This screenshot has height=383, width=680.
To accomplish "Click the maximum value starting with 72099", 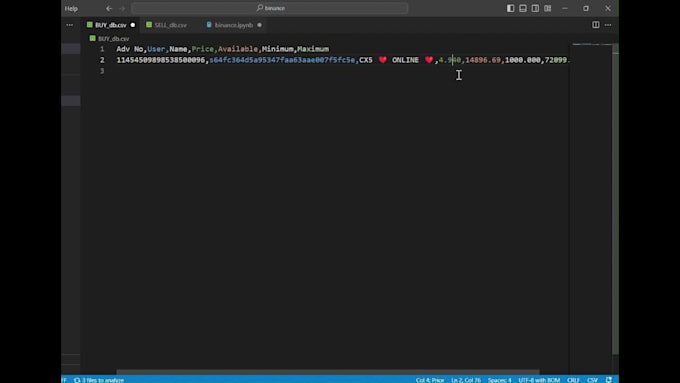I will [557, 60].
